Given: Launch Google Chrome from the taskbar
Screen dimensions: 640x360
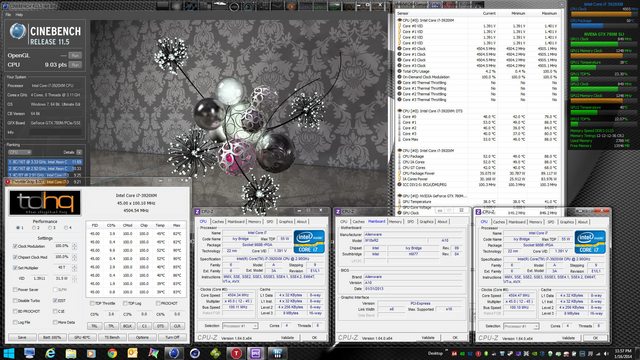Looking at the screenshot, I should click(x=112, y=353).
